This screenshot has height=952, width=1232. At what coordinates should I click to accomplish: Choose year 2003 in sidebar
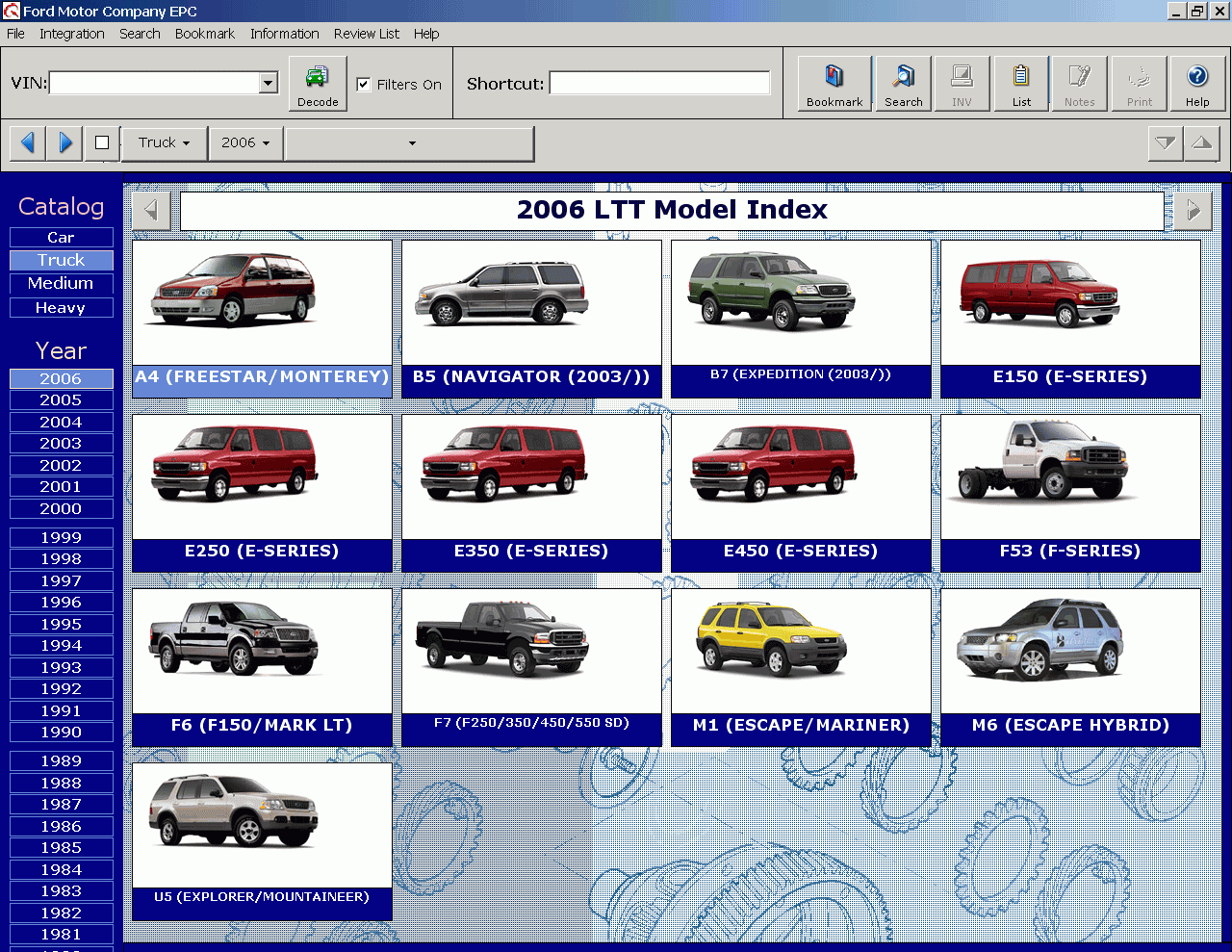[x=62, y=443]
